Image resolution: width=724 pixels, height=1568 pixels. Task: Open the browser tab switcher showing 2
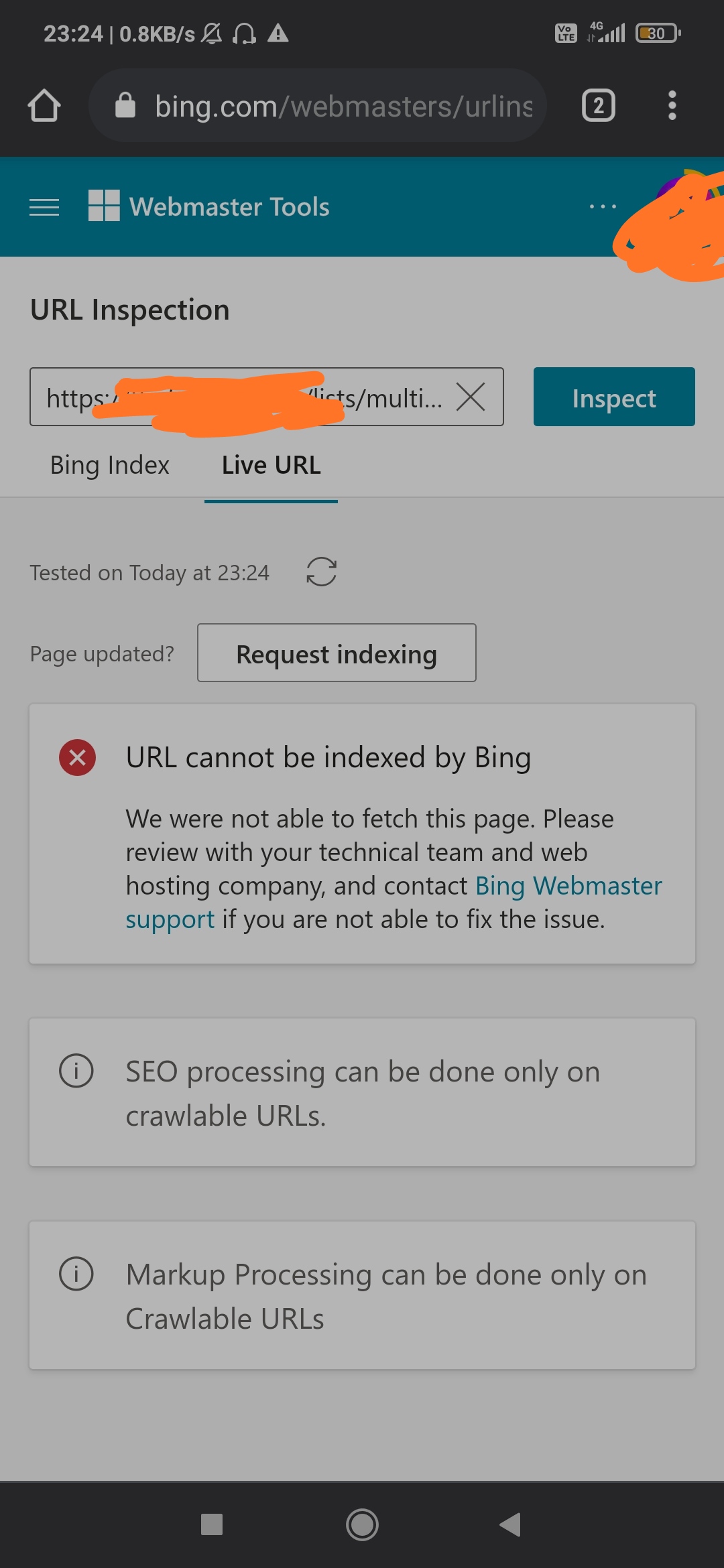tap(599, 106)
